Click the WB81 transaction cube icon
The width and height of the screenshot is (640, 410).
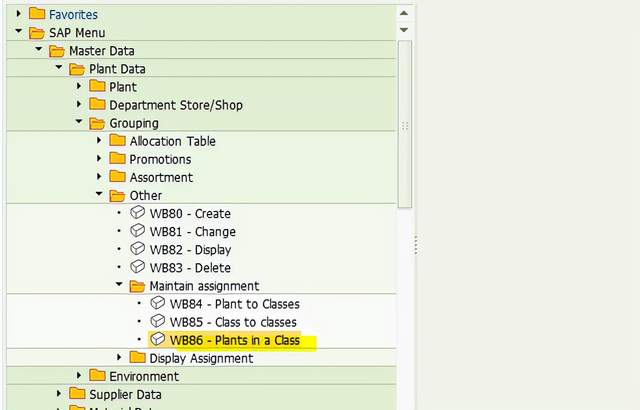tap(138, 230)
